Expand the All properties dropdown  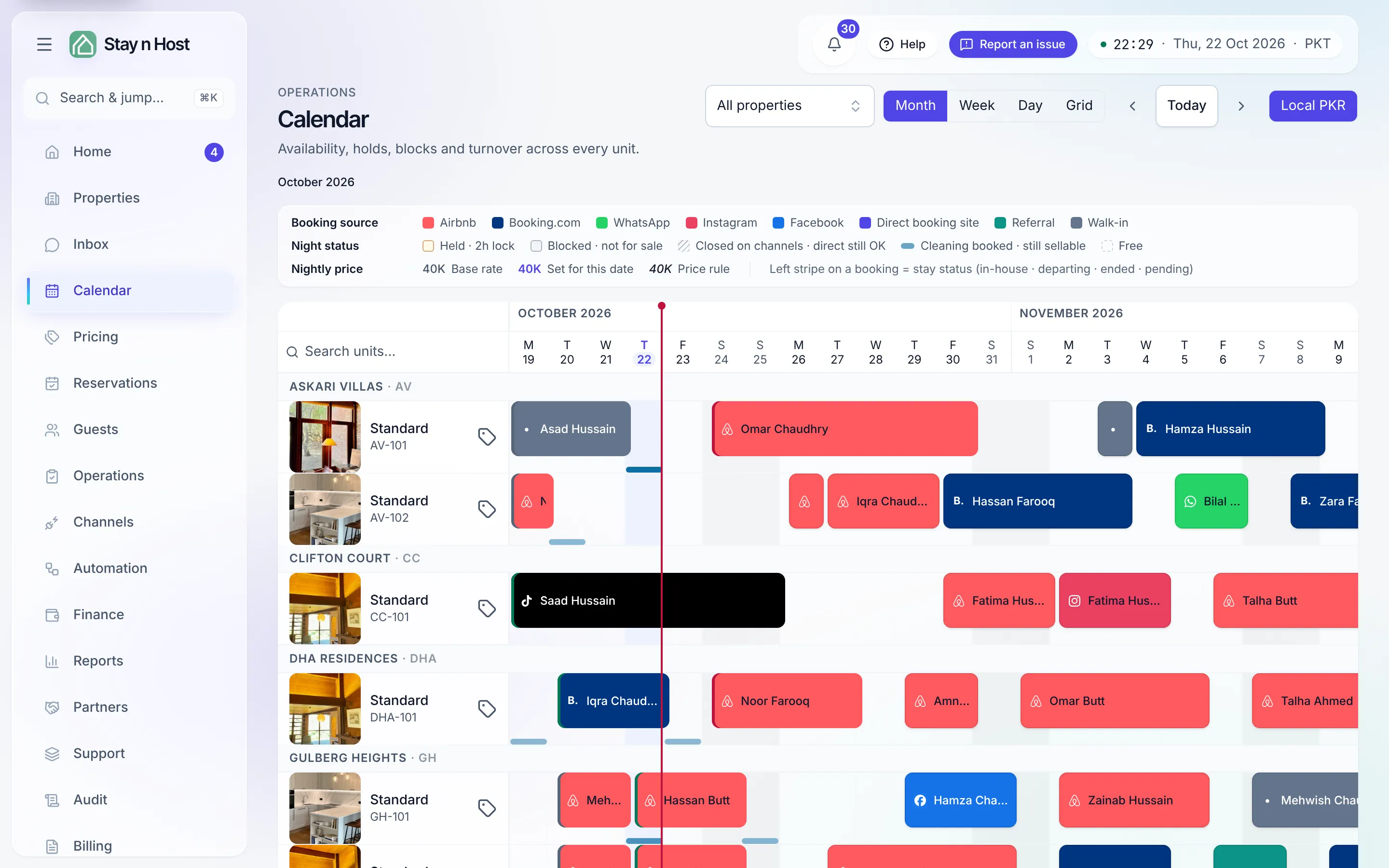pyautogui.click(x=789, y=106)
